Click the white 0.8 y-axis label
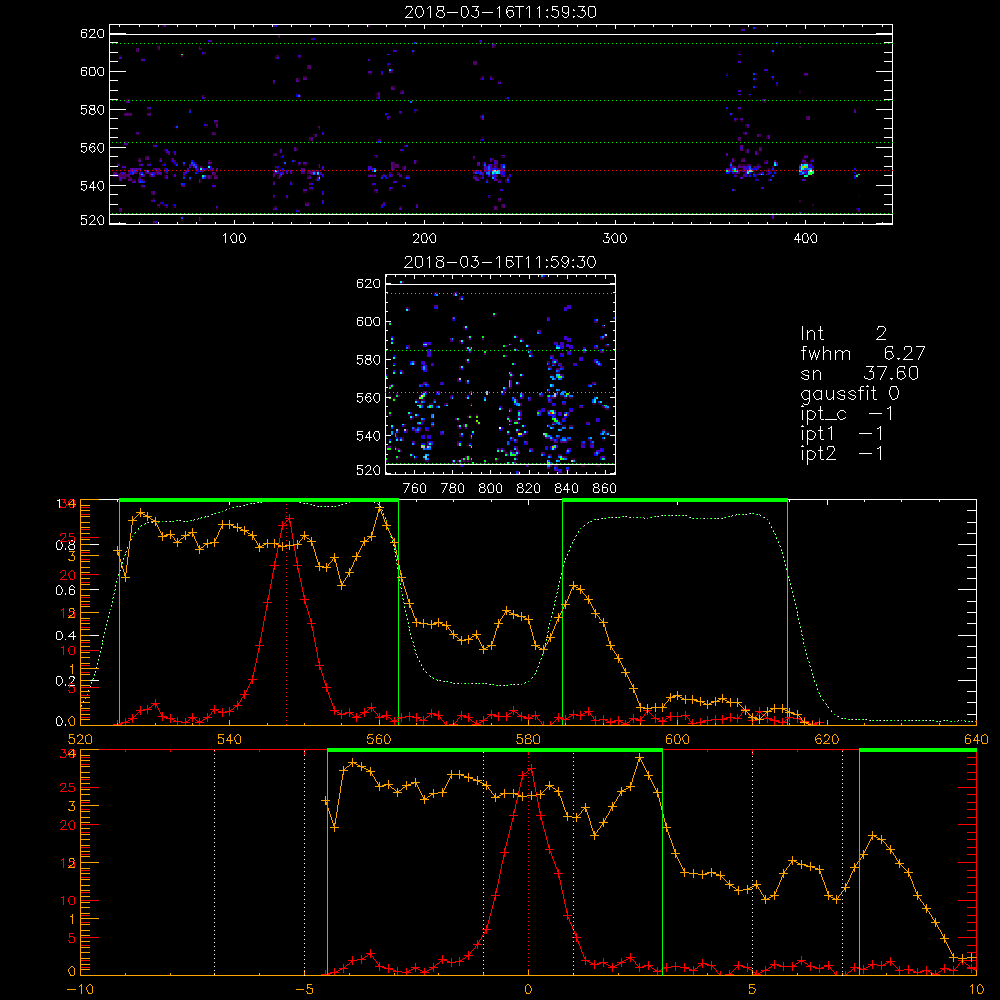The height and width of the screenshot is (1000, 1000). [x=65, y=545]
